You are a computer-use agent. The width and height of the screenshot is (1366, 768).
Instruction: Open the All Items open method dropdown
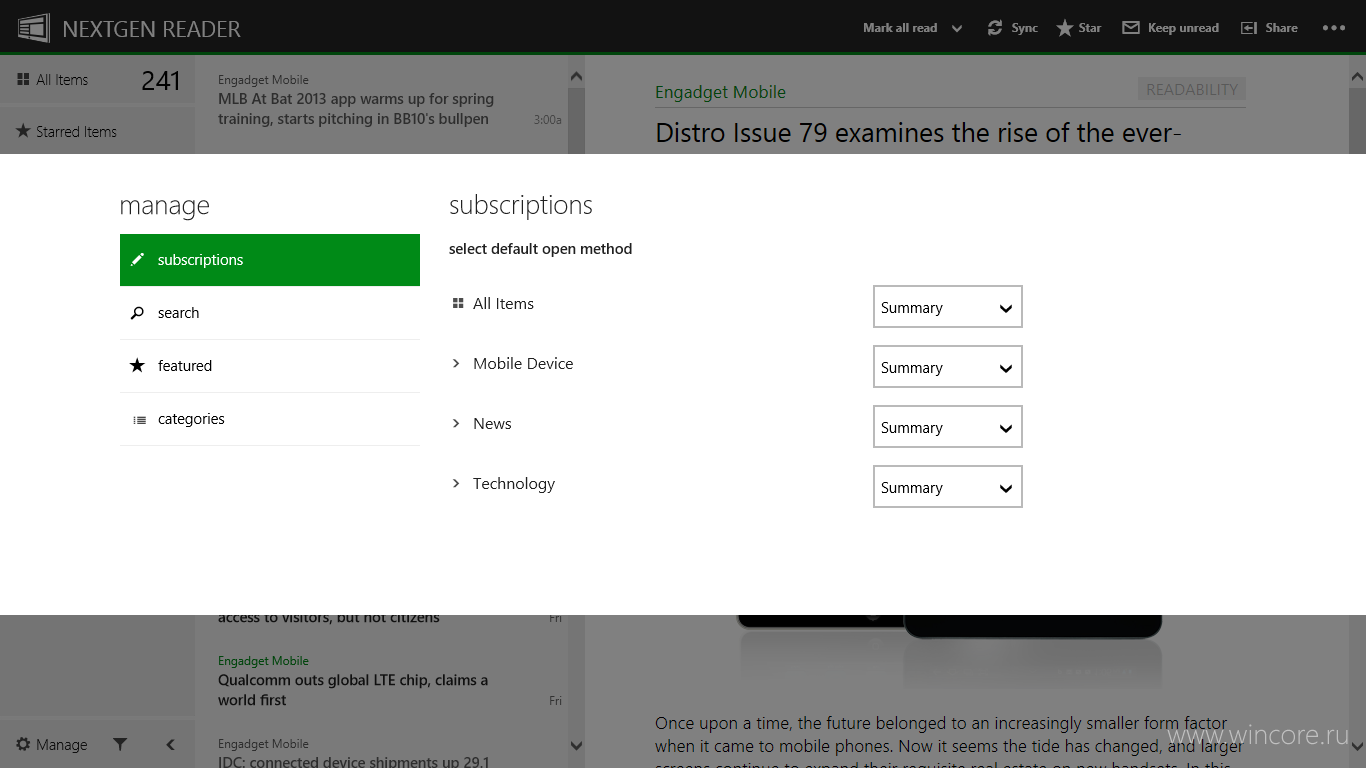click(x=948, y=307)
